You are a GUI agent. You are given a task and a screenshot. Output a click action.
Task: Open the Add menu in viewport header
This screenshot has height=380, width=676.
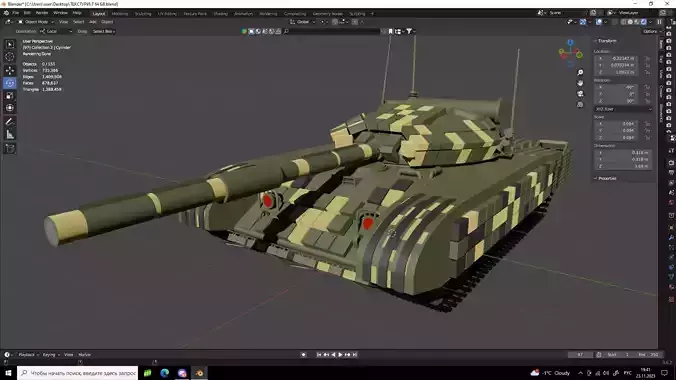click(x=92, y=22)
